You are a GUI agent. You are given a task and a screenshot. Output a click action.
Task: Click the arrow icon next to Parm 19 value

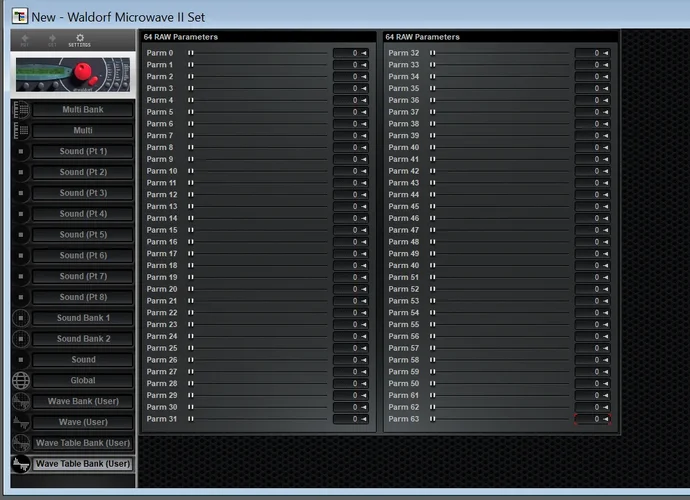click(x=364, y=277)
